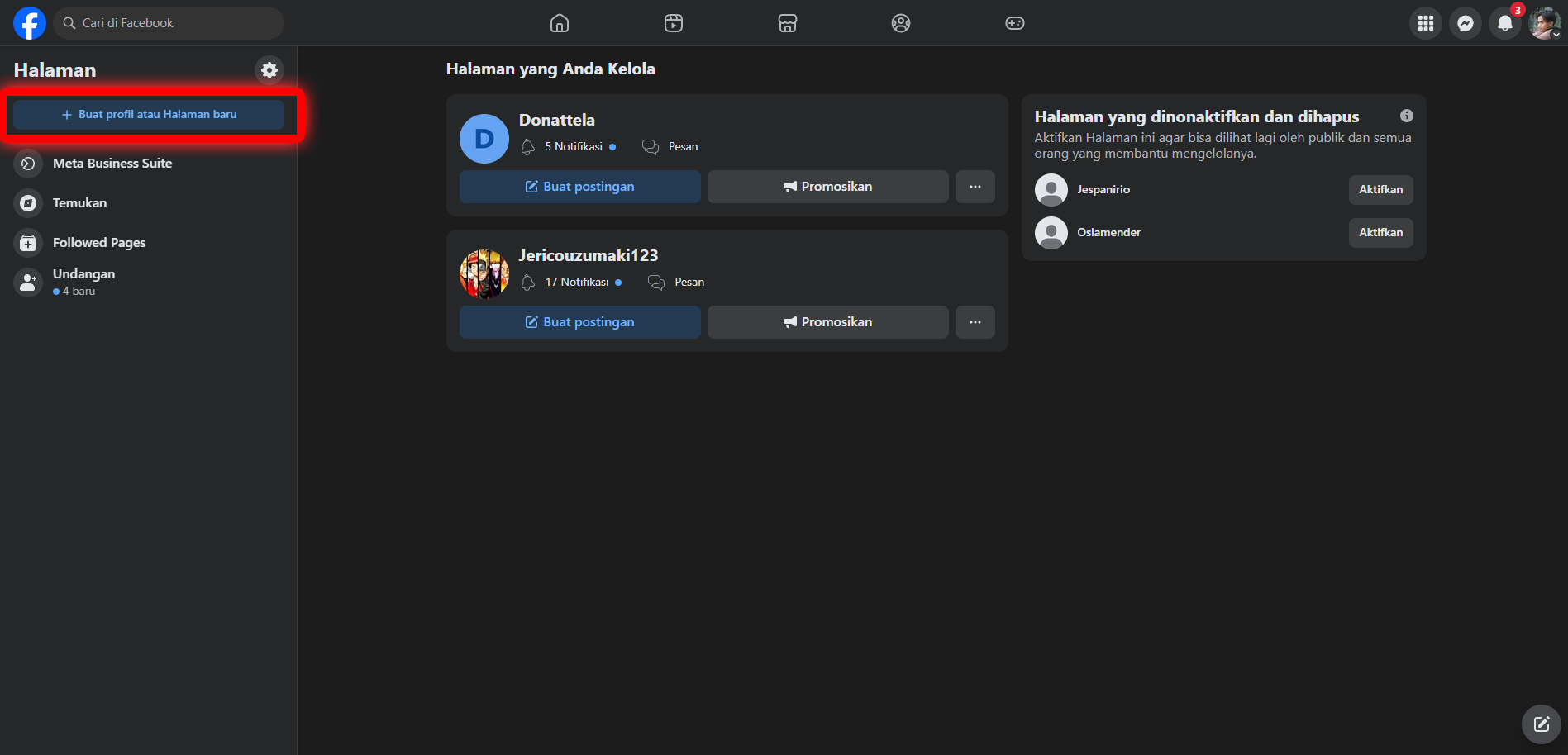
Task: Open Meta Business Suite in sidebar
Action: click(112, 164)
